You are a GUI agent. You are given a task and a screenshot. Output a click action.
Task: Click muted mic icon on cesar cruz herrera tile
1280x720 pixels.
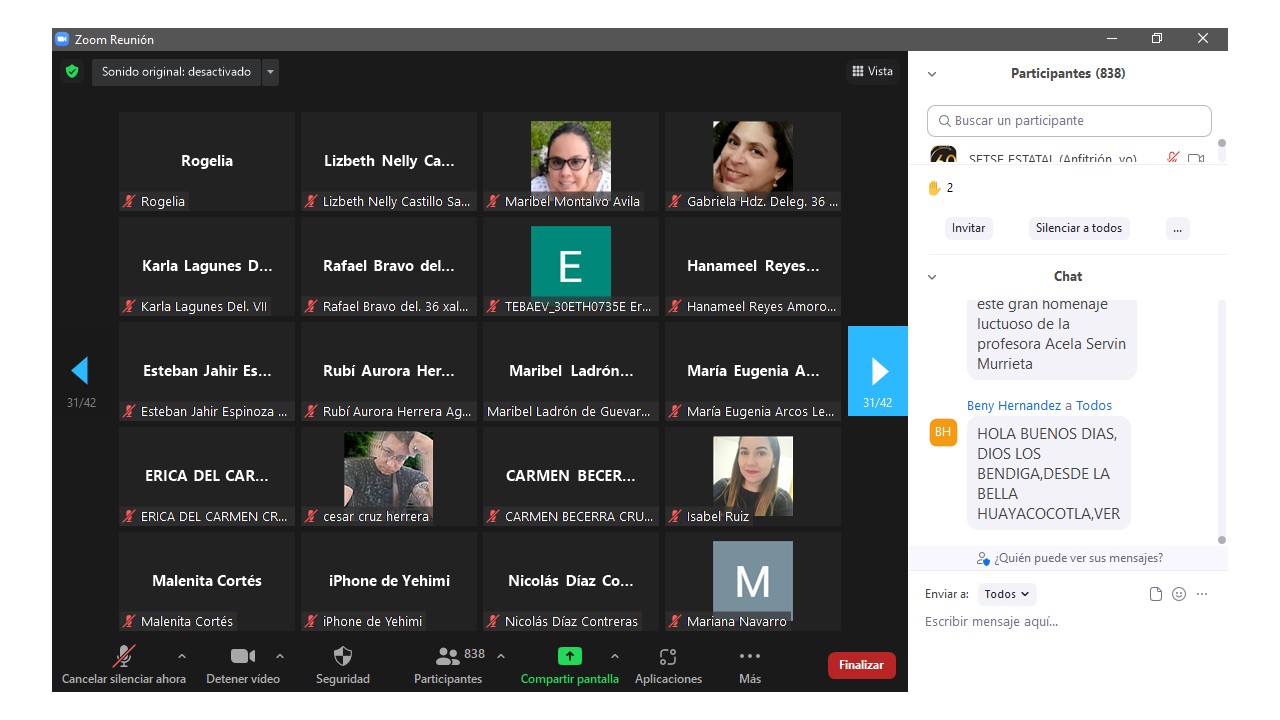[x=311, y=516]
